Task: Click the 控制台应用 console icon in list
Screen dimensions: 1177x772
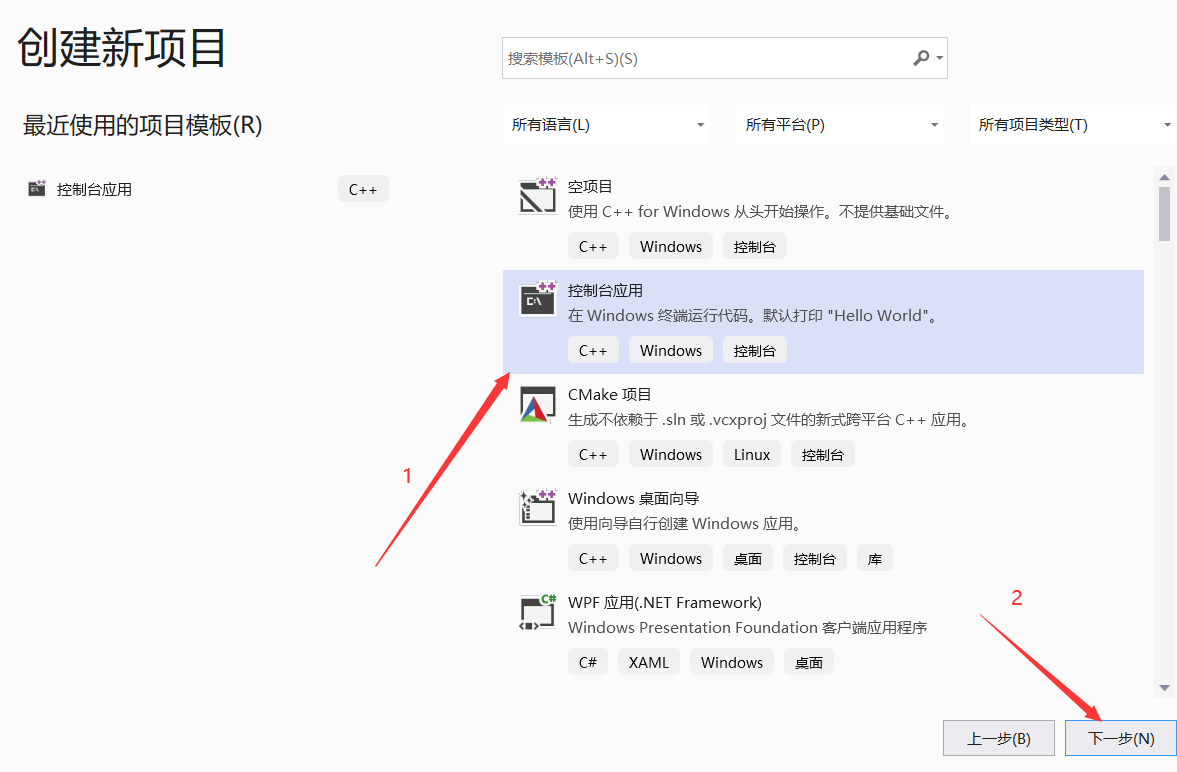Action: point(537,299)
